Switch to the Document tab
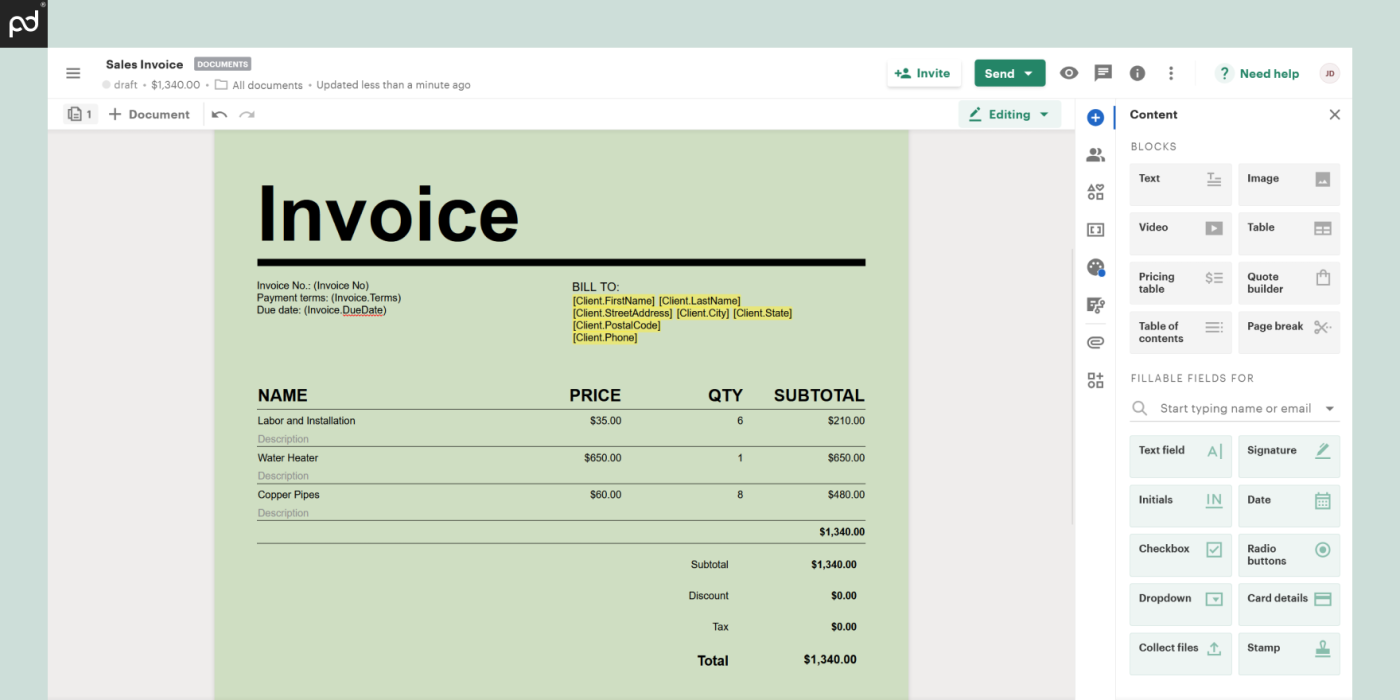Viewport: 1400px width, 700px height. 148,114
